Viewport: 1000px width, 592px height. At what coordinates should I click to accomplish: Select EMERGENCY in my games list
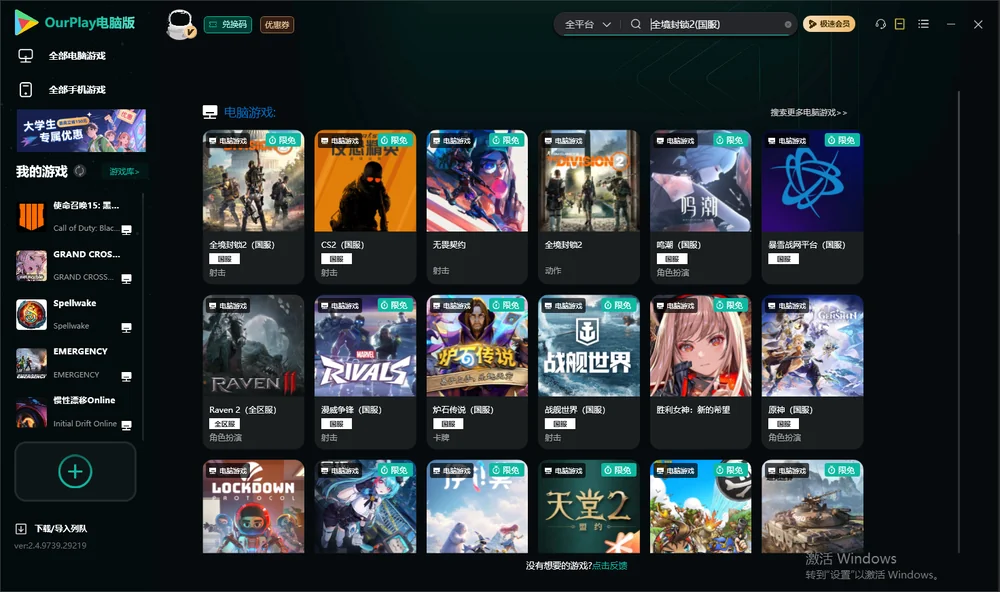75,363
